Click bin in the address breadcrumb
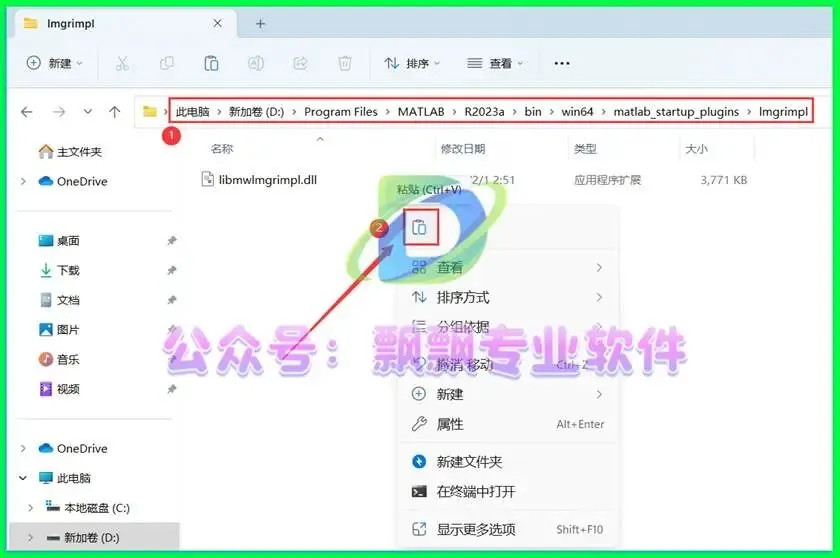Screen dimensions: 840x558 click(x=532, y=111)
